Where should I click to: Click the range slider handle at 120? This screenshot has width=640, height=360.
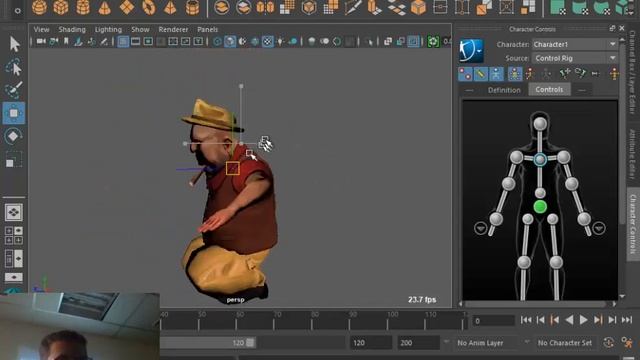point(250,343)
